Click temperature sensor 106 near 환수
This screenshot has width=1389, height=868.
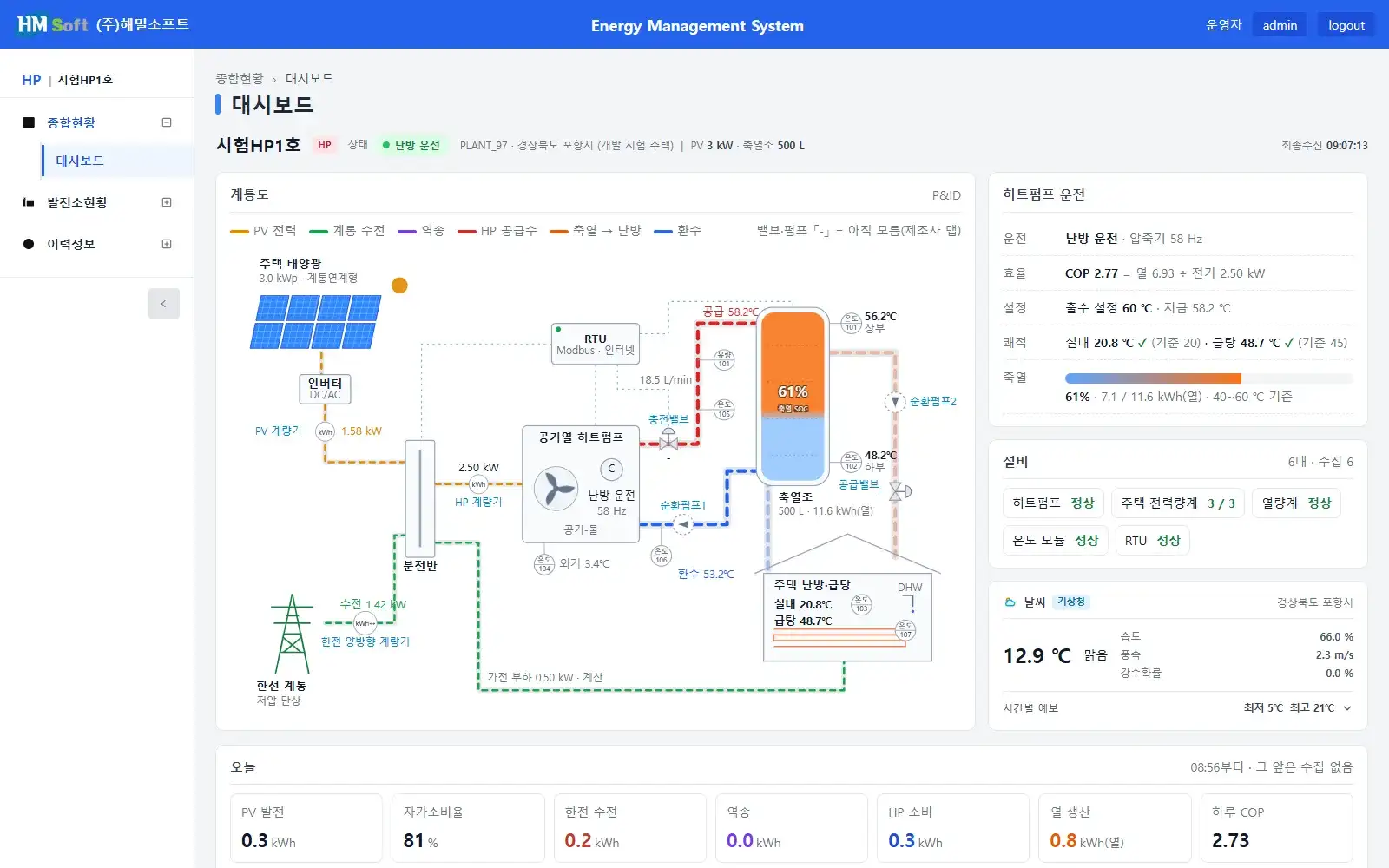662,556
